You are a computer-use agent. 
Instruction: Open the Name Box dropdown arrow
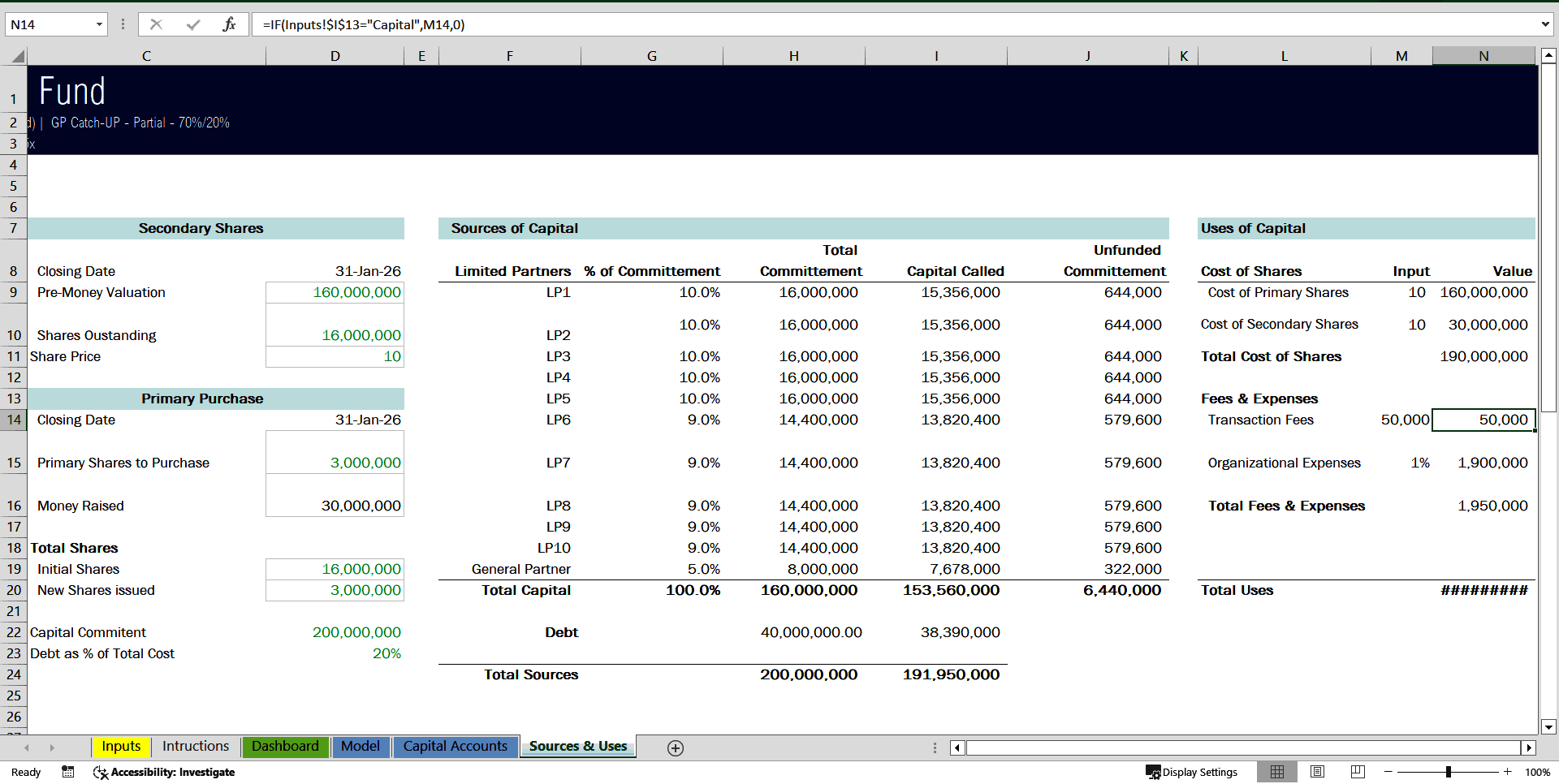[x=99, y=24]
